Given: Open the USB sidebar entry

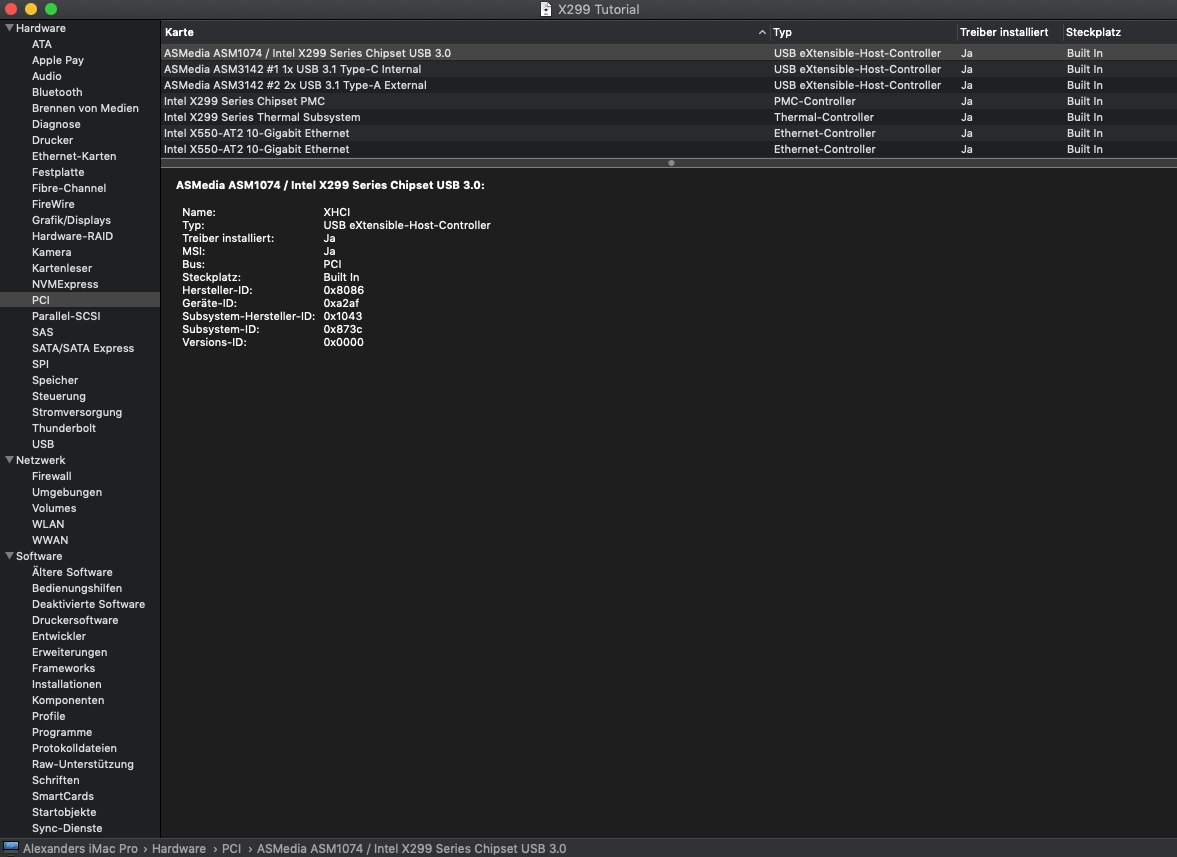Looking at the screenshot, I should pyautogui.click(x=43, y=444).
